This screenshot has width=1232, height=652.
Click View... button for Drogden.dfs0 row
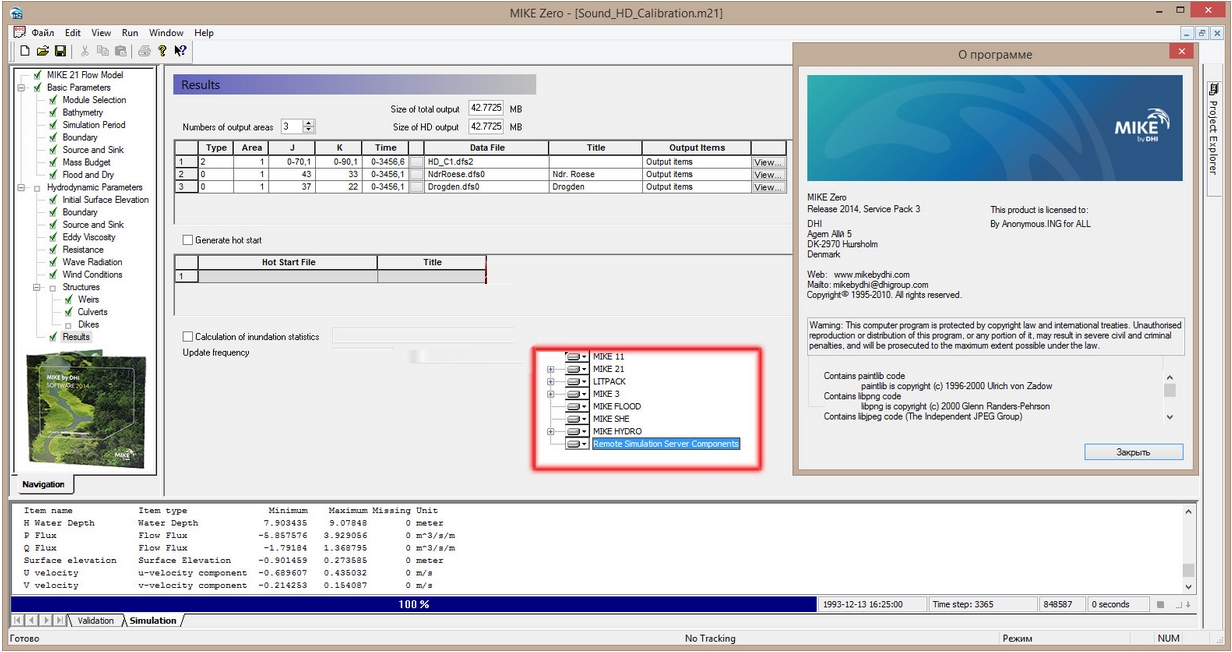768,187
